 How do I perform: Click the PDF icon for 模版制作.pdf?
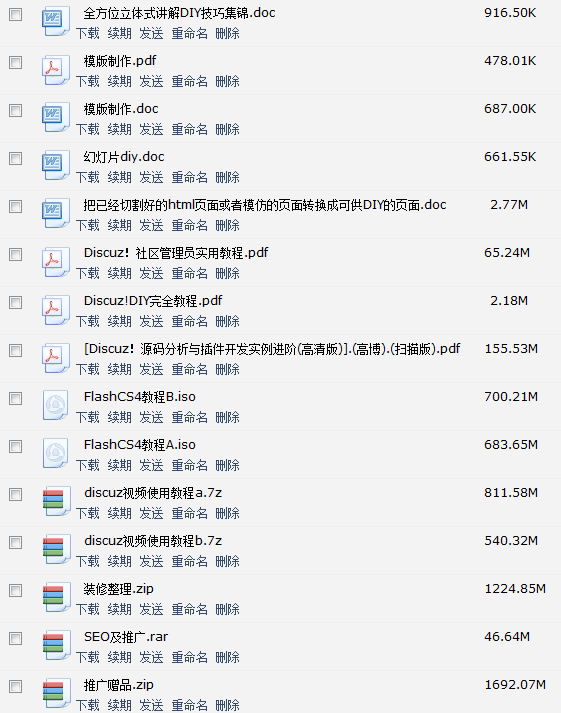56,70
